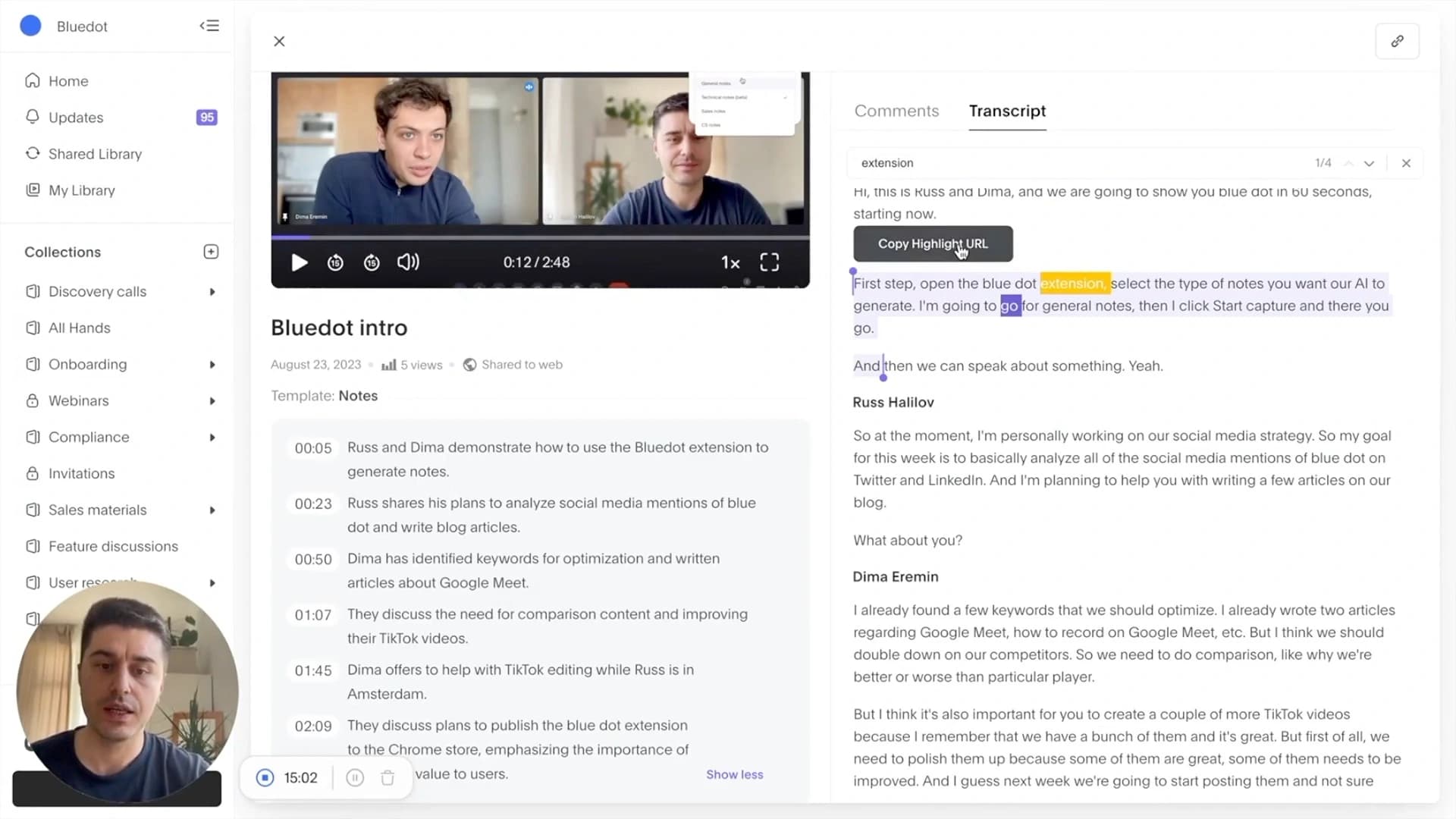
Task: Rewind video 15 seconds
Action: (x=335, y=262)
